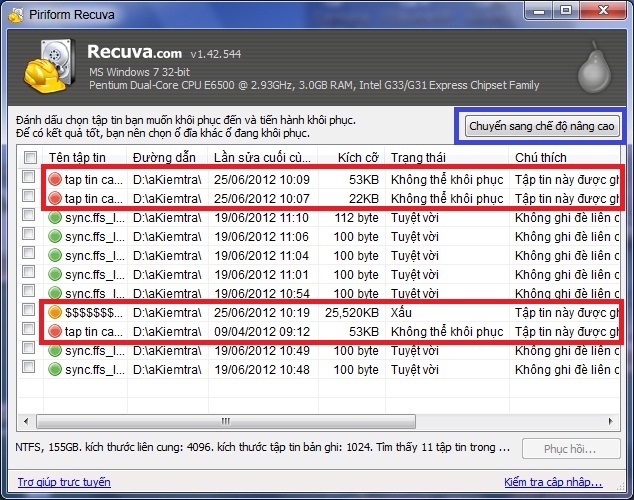Select the date cell 25/06/2012 10:07
This screenshot has height=500, width=634.
262,198
